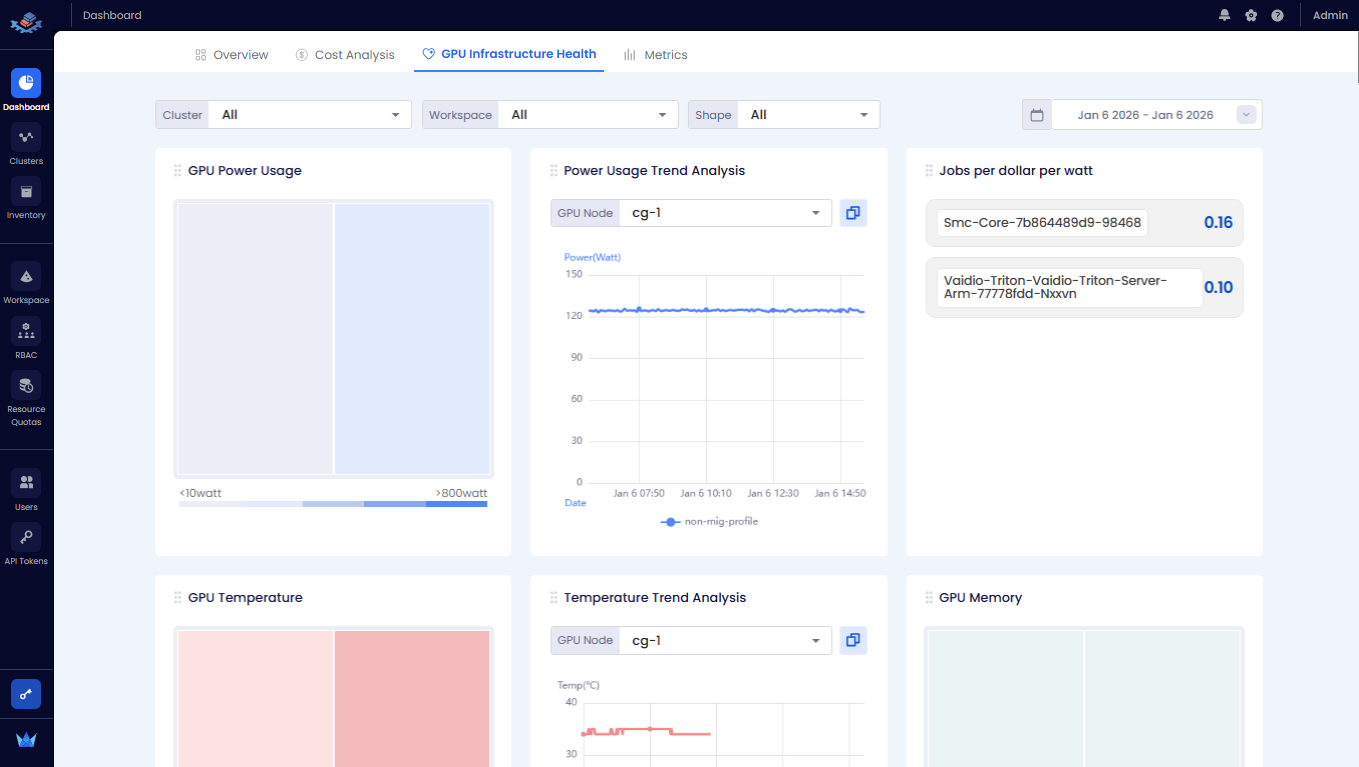Viewport: 1359px width, 767px height.
Task: Open the Users page icon
Action: (26, 483)
